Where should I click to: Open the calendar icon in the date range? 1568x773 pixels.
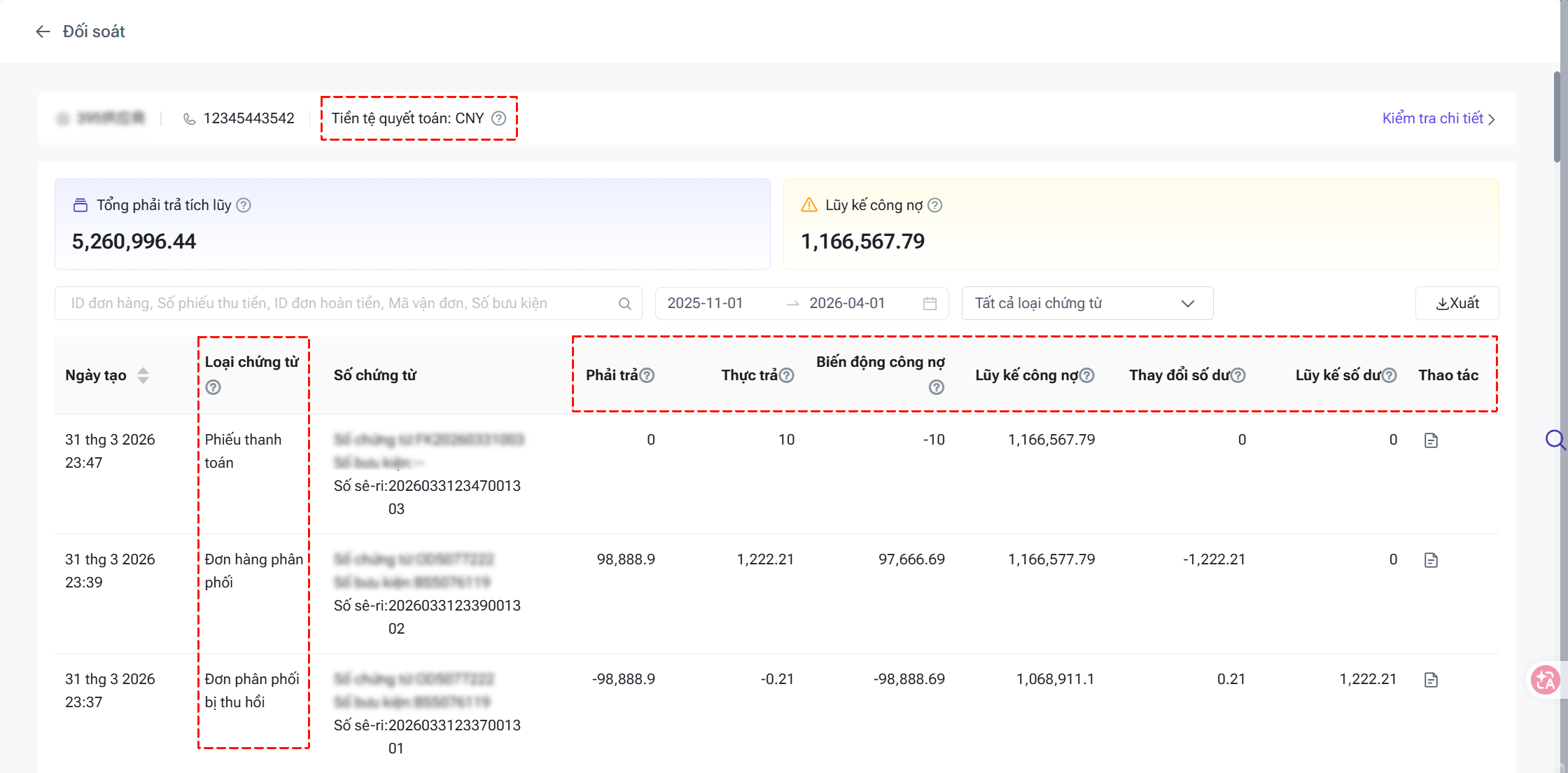click(930, 304)
